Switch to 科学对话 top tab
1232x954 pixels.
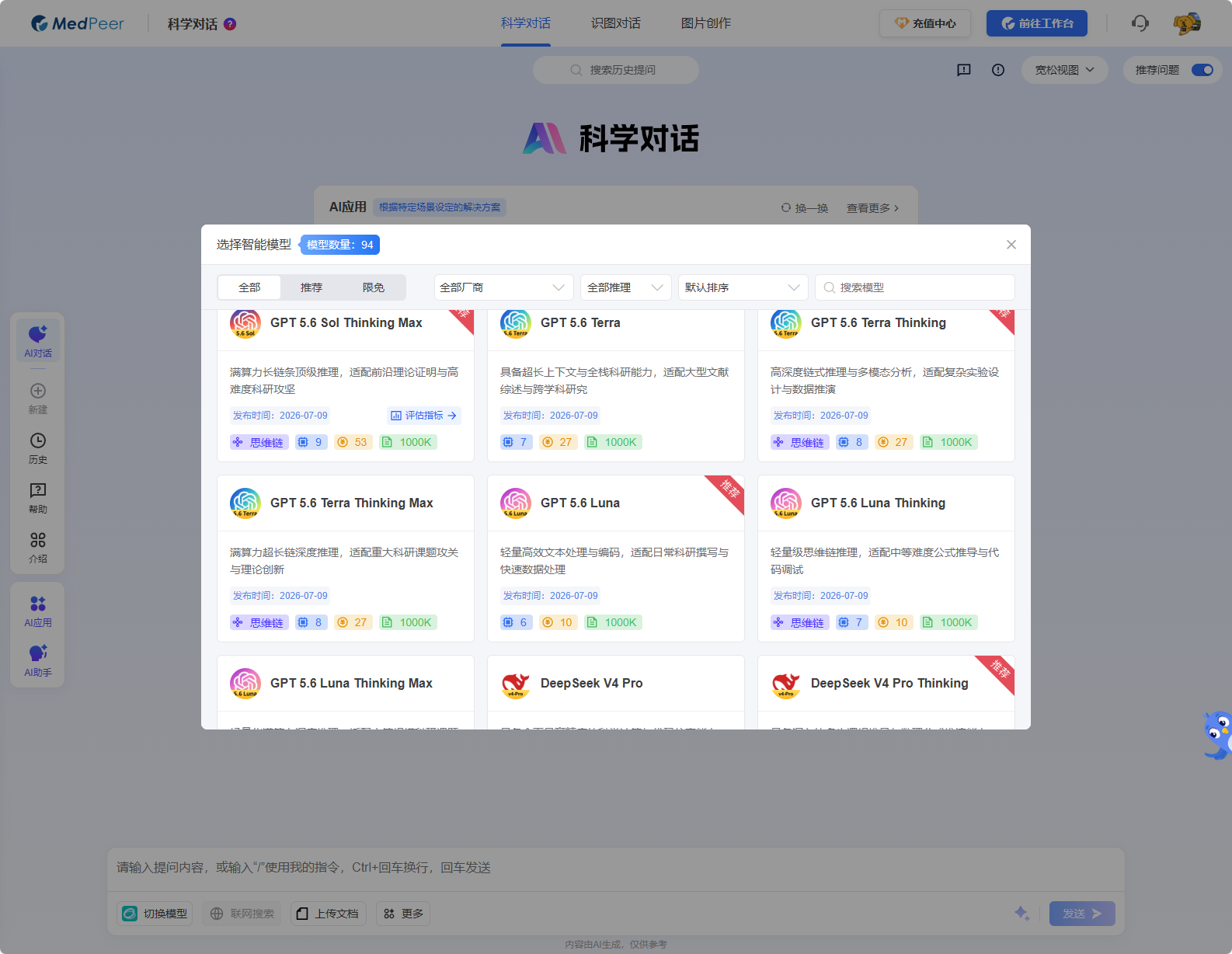pyautogui.click(x=526, y=23)
